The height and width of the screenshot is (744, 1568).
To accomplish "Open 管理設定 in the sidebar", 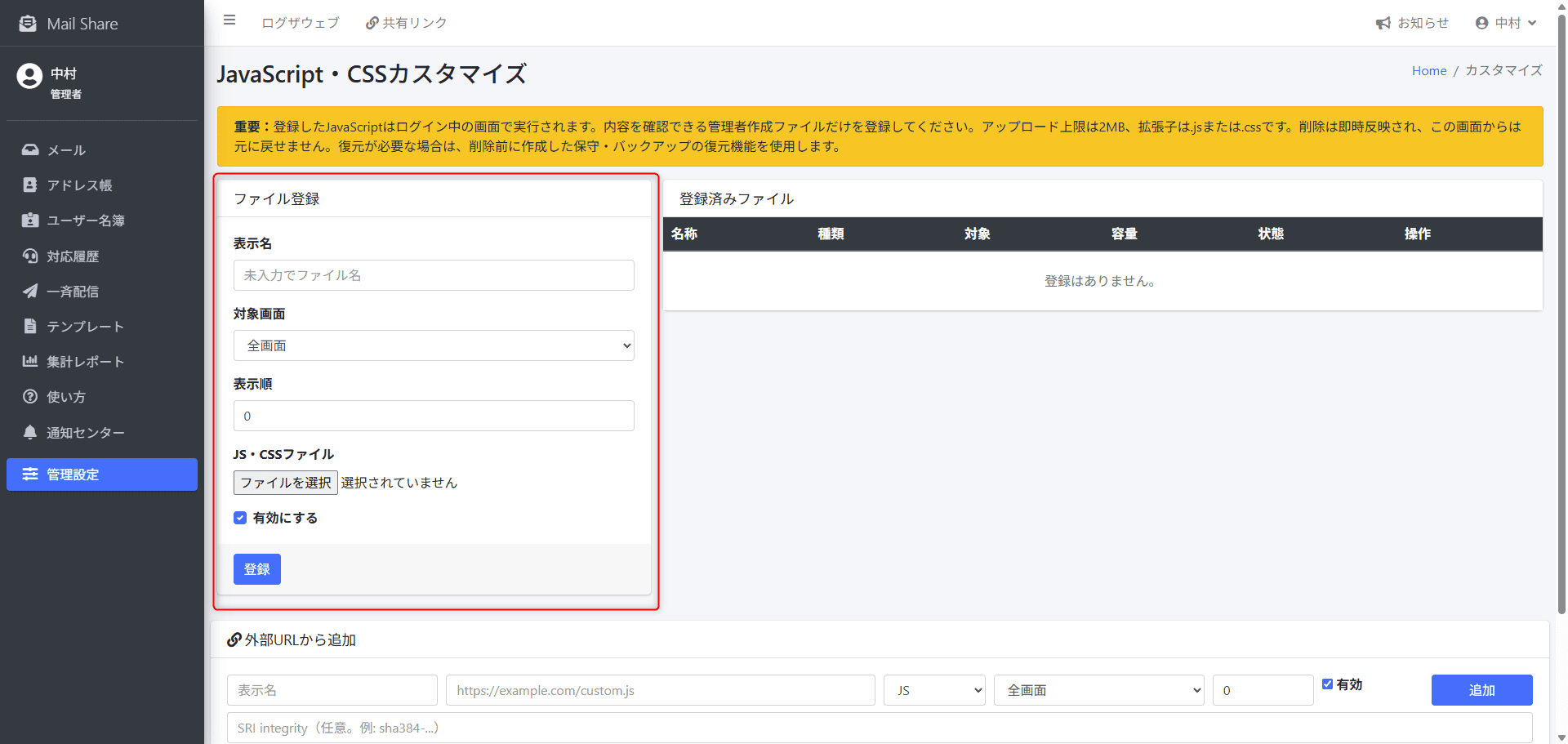I will 102,474.
